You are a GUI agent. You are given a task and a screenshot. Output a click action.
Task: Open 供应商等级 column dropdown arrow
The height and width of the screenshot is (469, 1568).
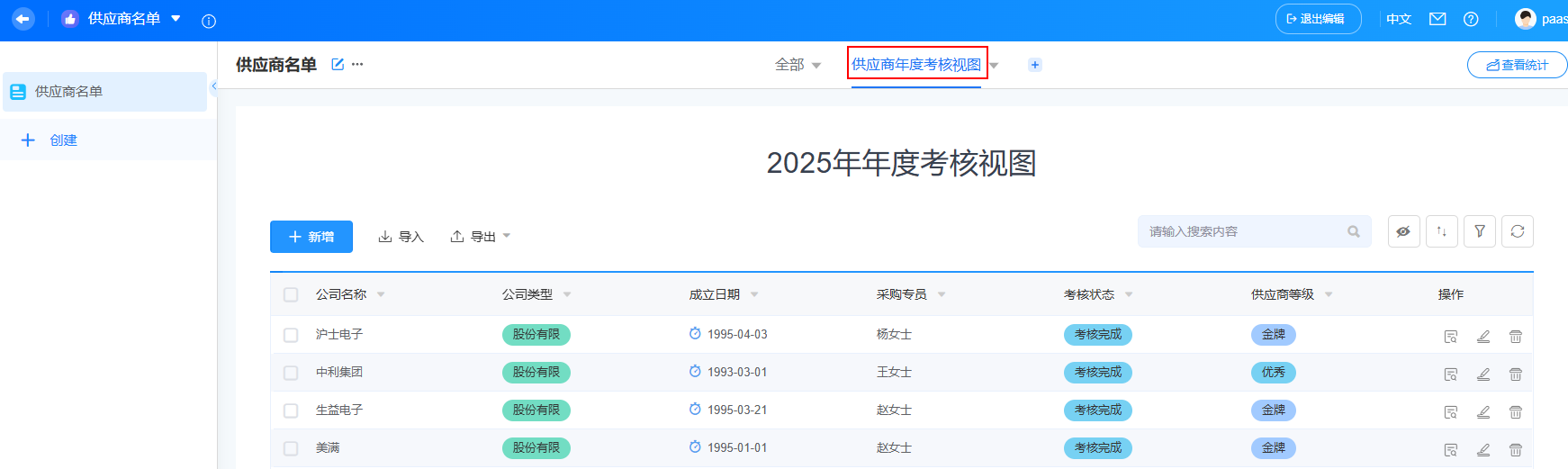coord(1329,294)
